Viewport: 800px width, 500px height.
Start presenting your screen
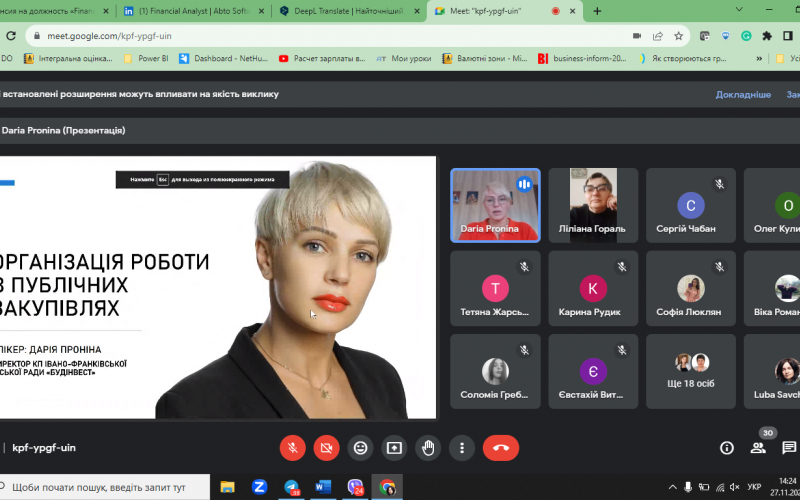(394, 448)
